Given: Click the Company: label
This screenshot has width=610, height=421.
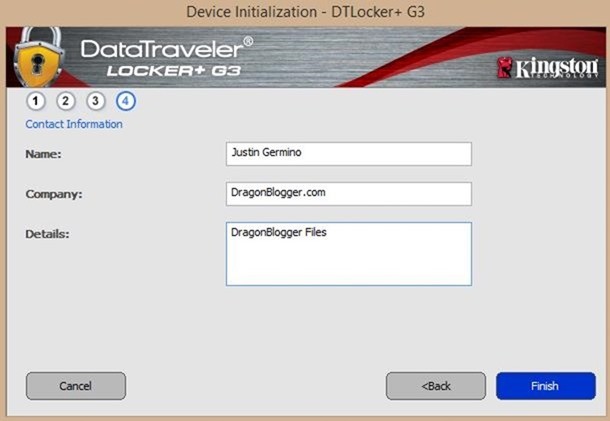Looking at the screenshot, I should pos(54,194).
